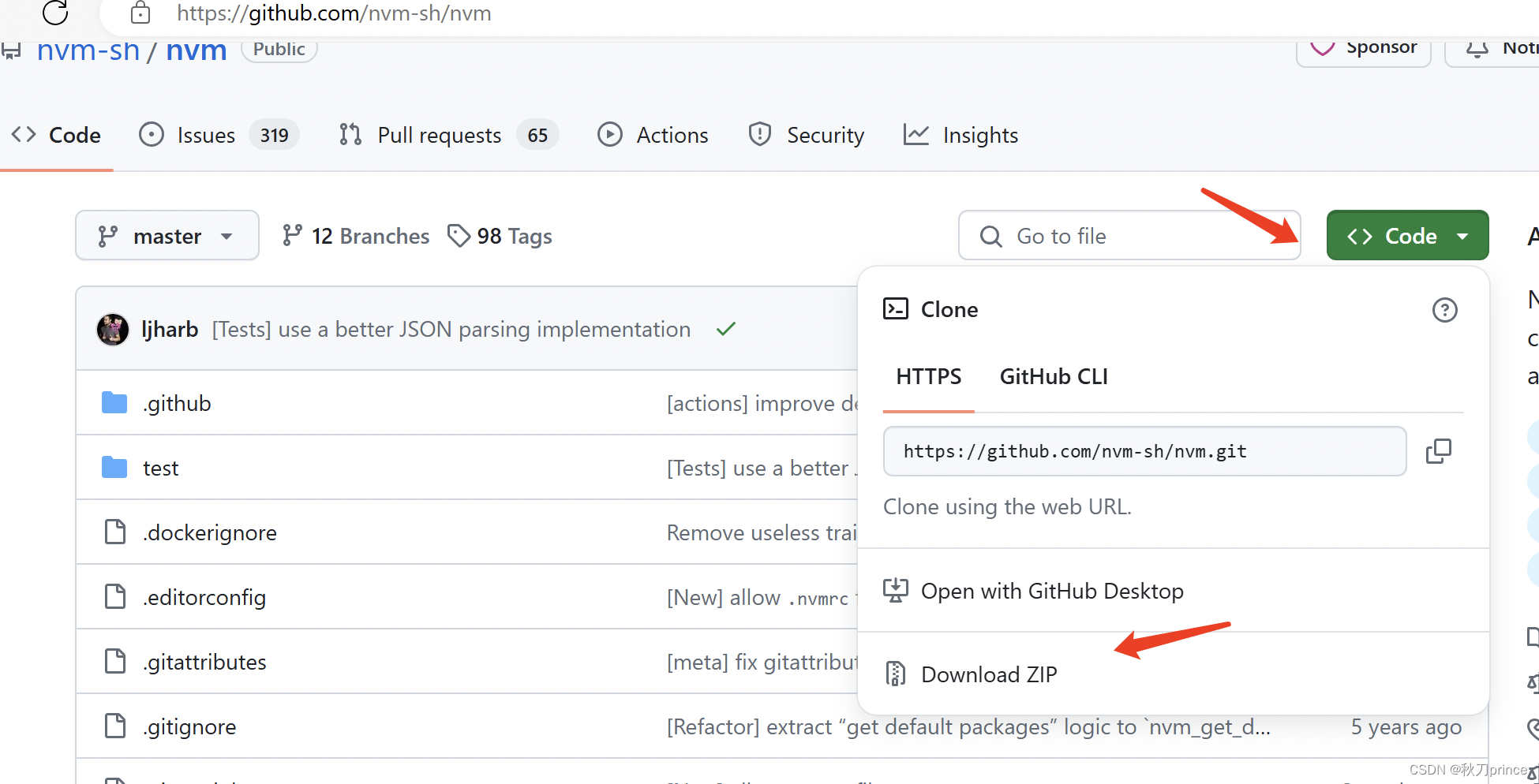Copy the clone URL with the copy icon

(1438, 451)
